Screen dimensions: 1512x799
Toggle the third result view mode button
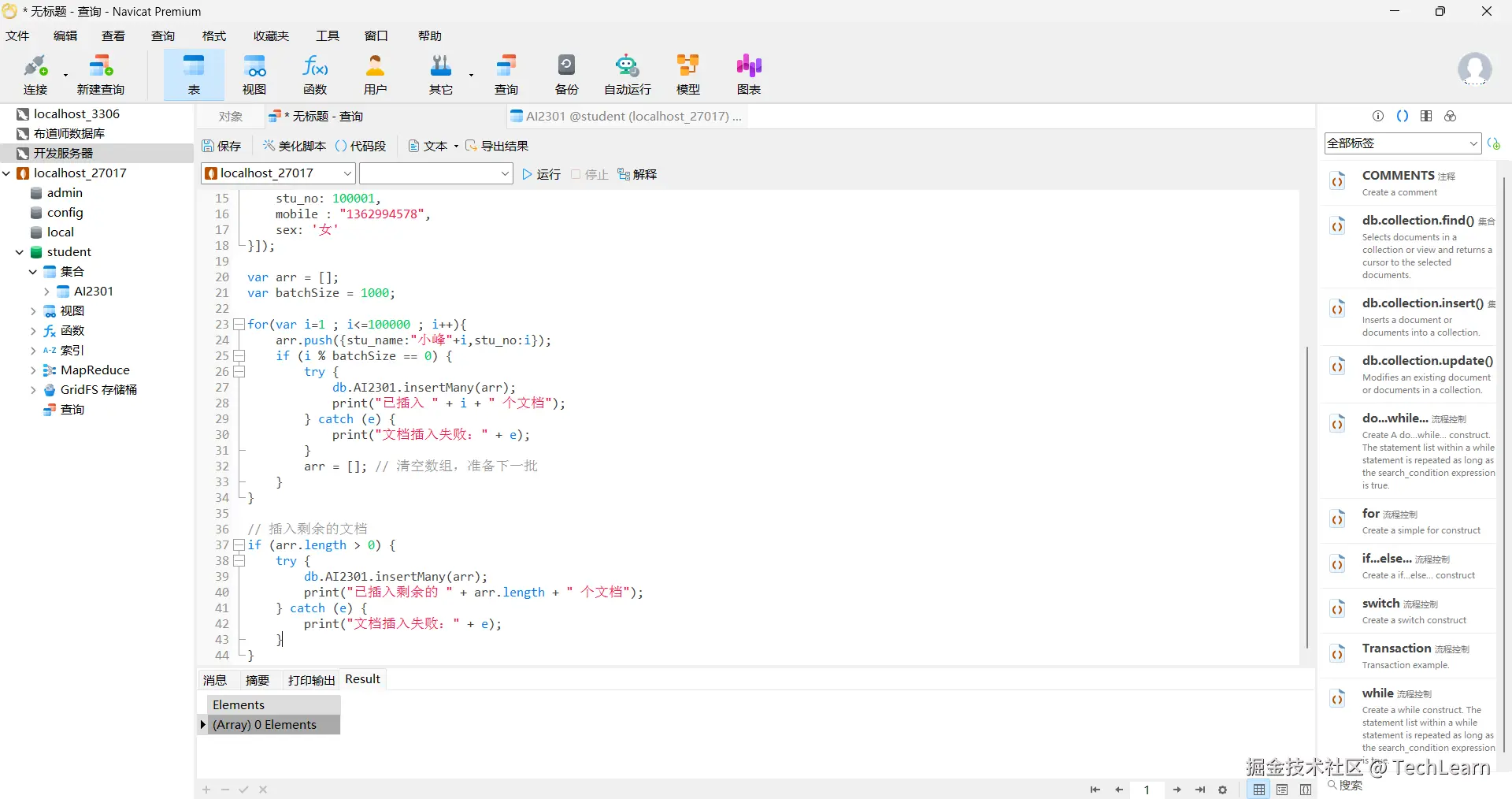tap(1306, 790)
